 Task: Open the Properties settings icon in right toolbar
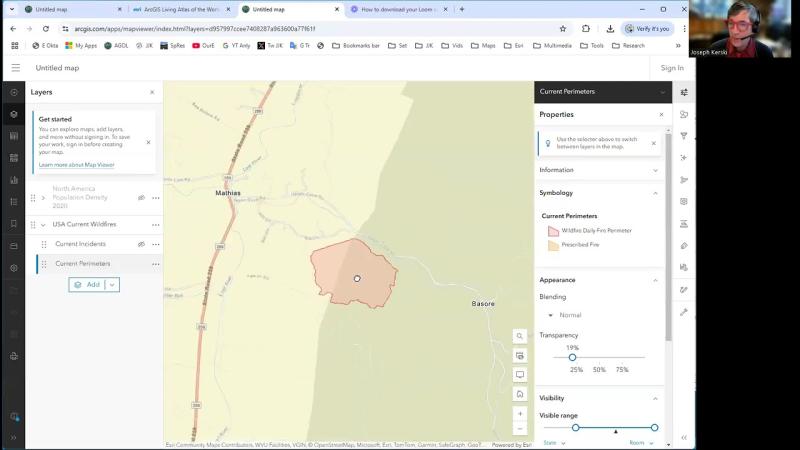click(x=684, y=92)
